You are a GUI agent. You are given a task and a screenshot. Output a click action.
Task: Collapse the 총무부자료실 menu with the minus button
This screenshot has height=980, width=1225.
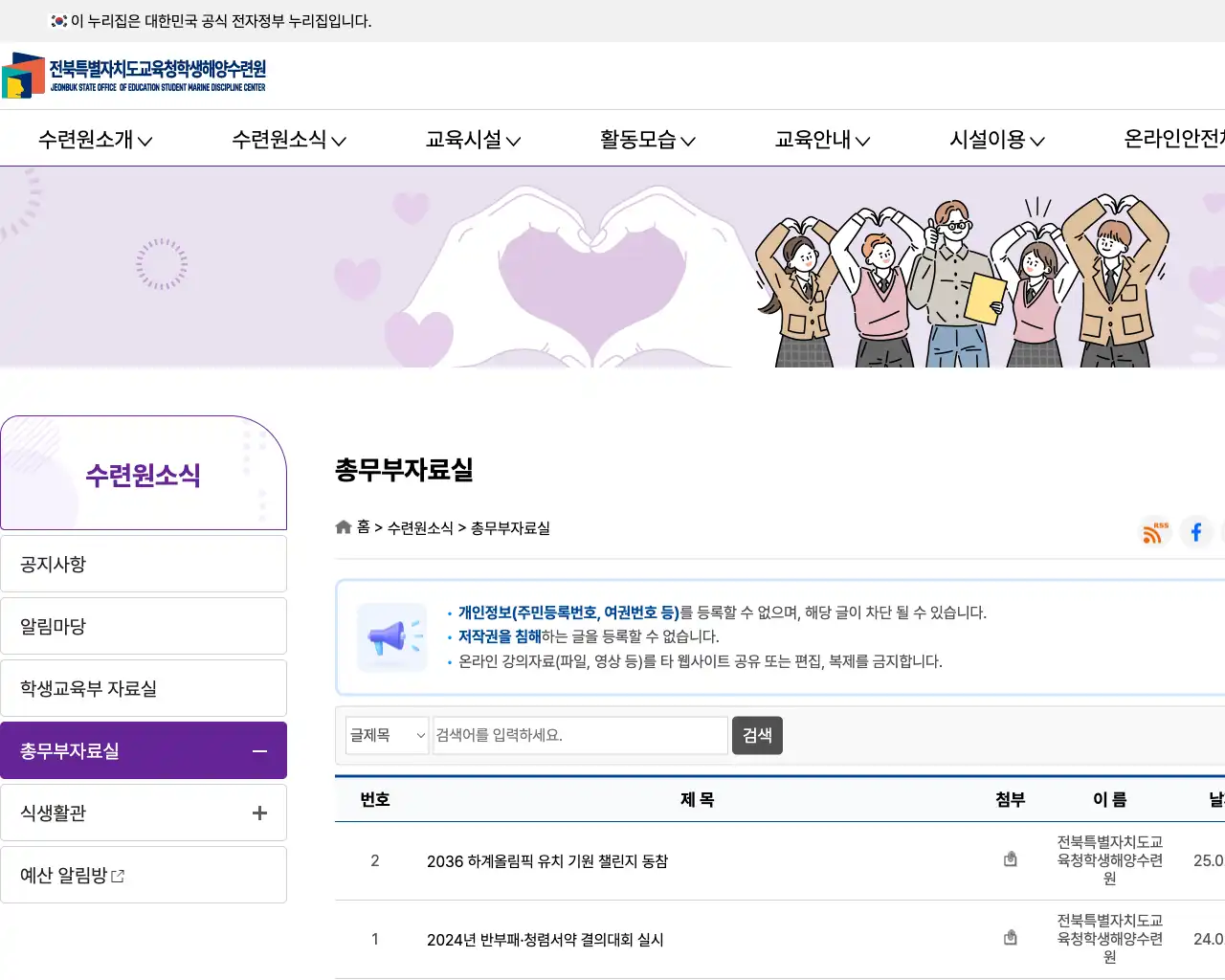pos(258,750)
